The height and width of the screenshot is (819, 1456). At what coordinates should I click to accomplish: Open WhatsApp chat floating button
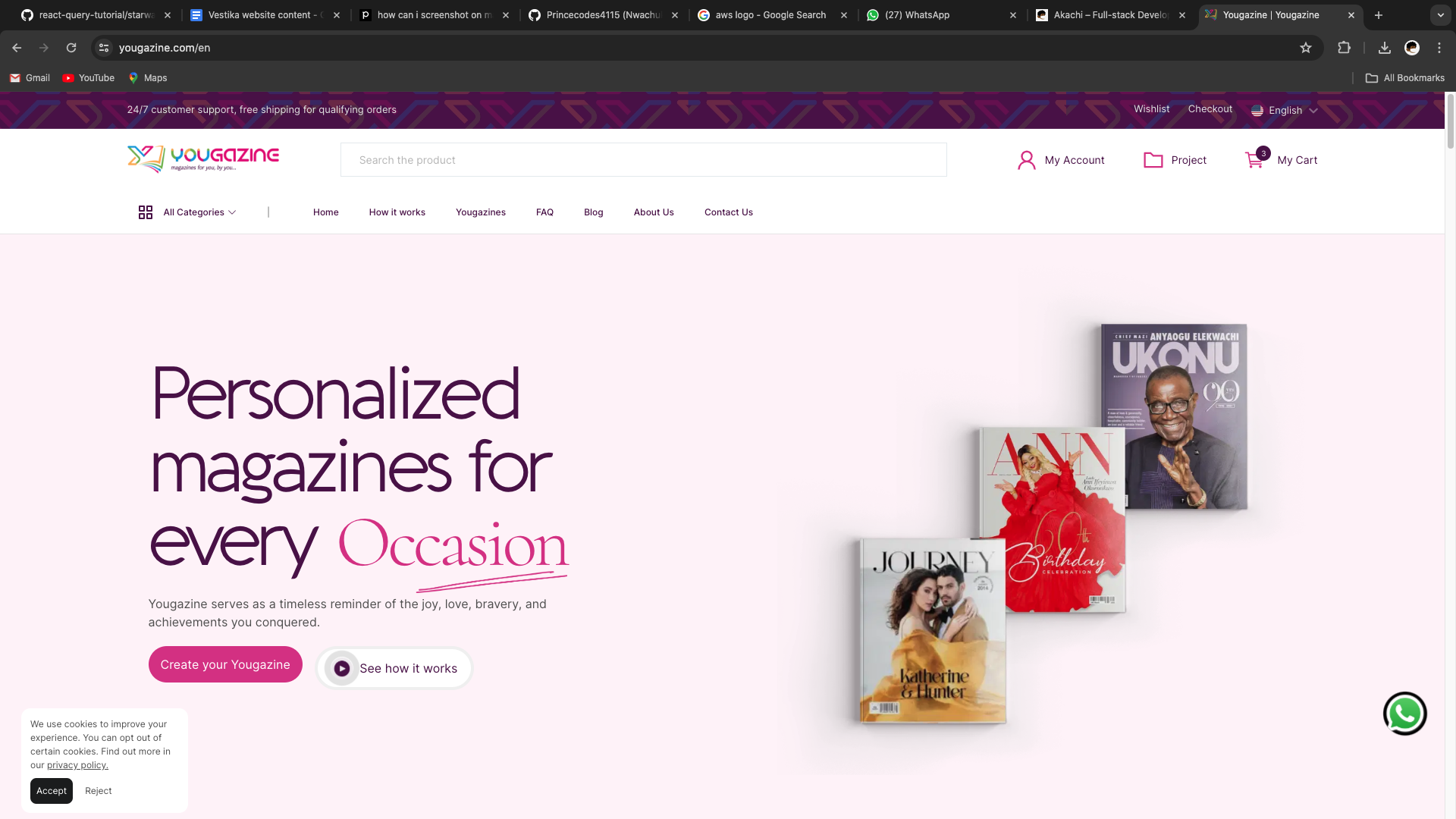pos(1404,714)
